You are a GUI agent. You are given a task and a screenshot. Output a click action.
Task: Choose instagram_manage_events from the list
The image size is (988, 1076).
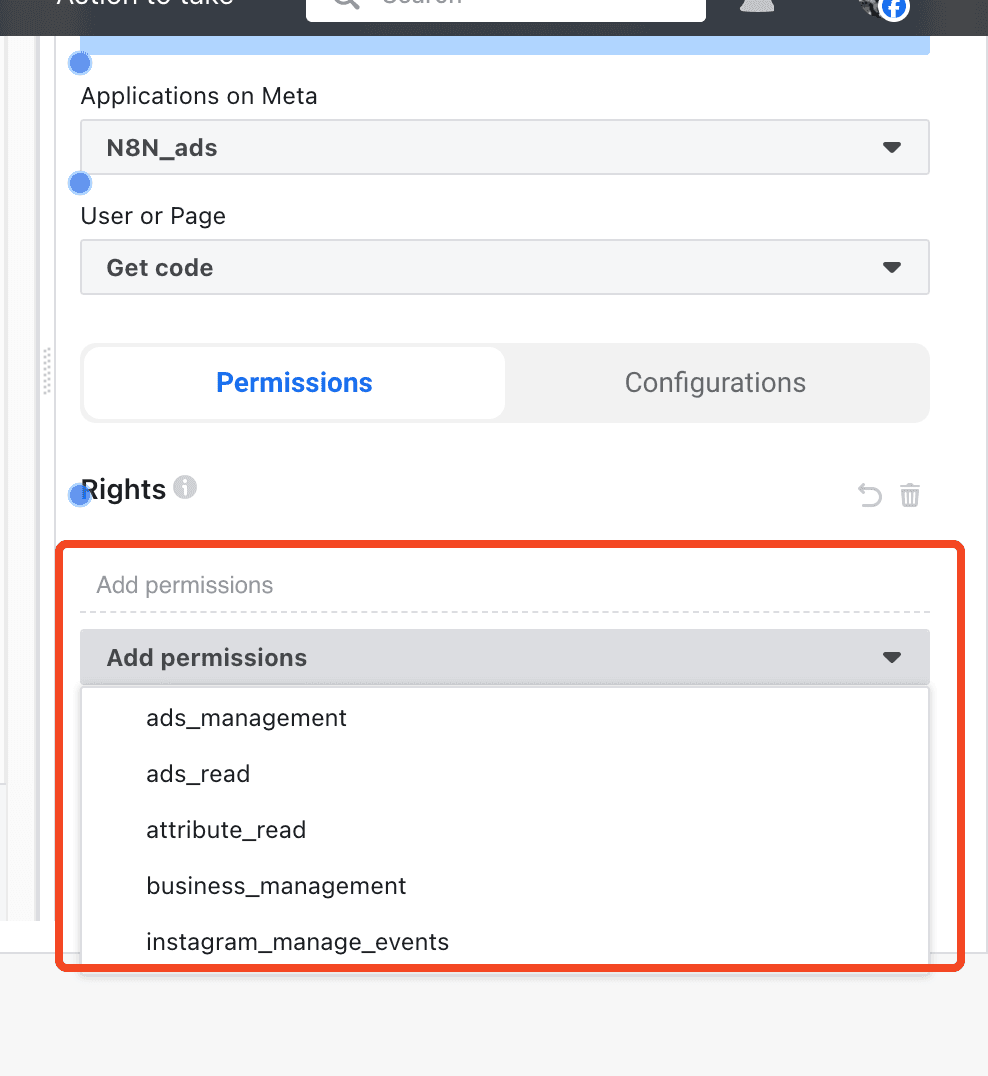tap(297, 942)
